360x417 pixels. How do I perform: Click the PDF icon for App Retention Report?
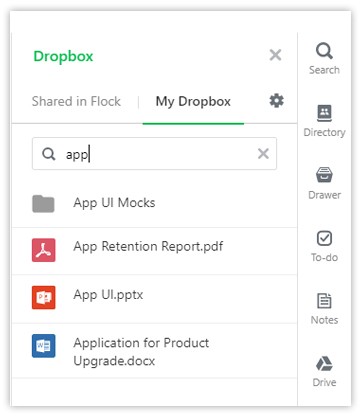click(44, 250)
